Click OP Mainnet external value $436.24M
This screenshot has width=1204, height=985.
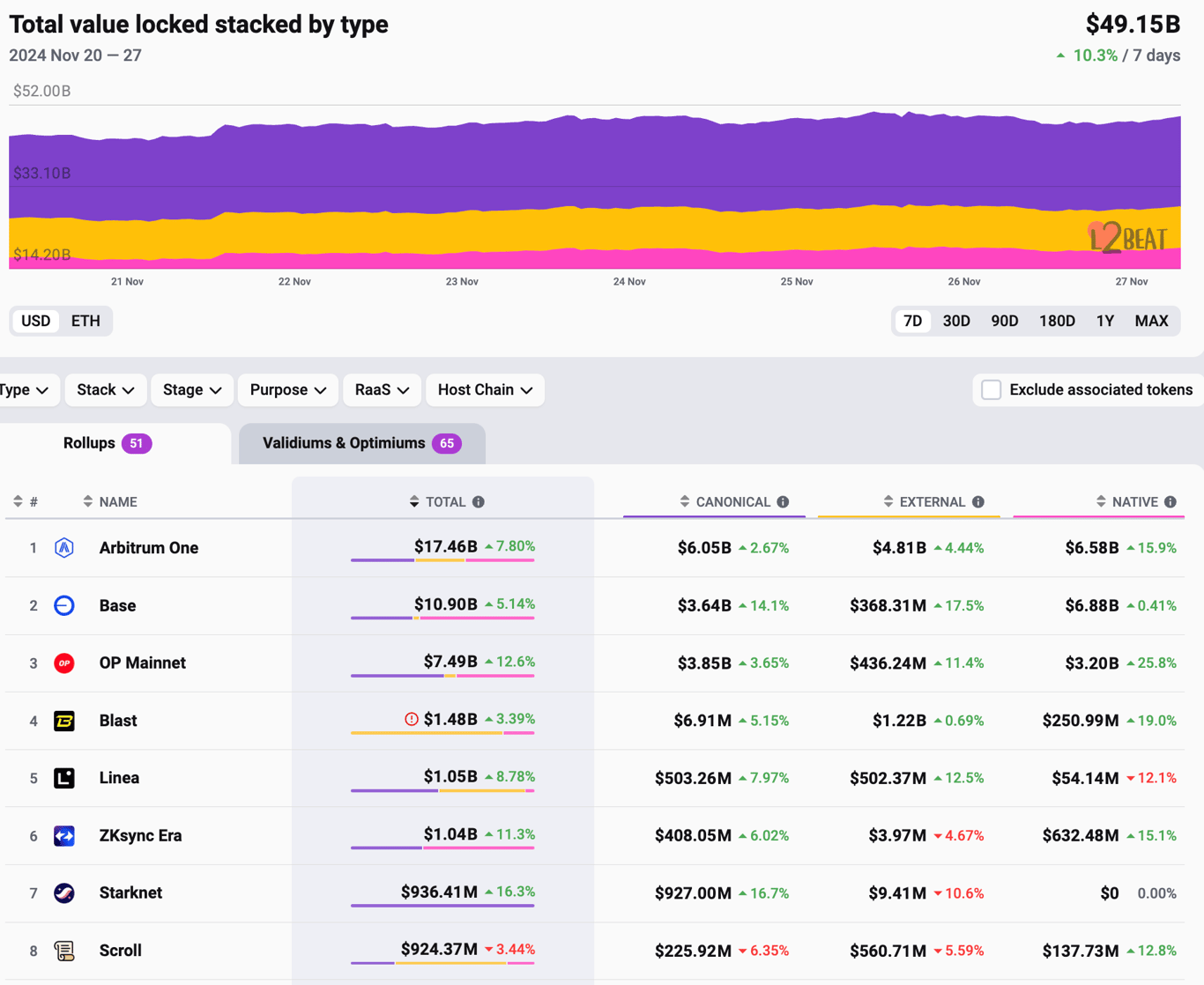click(888, 663)
